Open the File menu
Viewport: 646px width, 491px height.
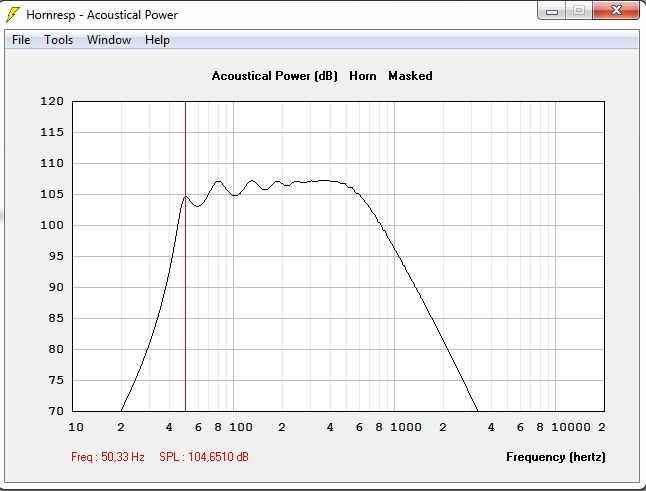21,40
